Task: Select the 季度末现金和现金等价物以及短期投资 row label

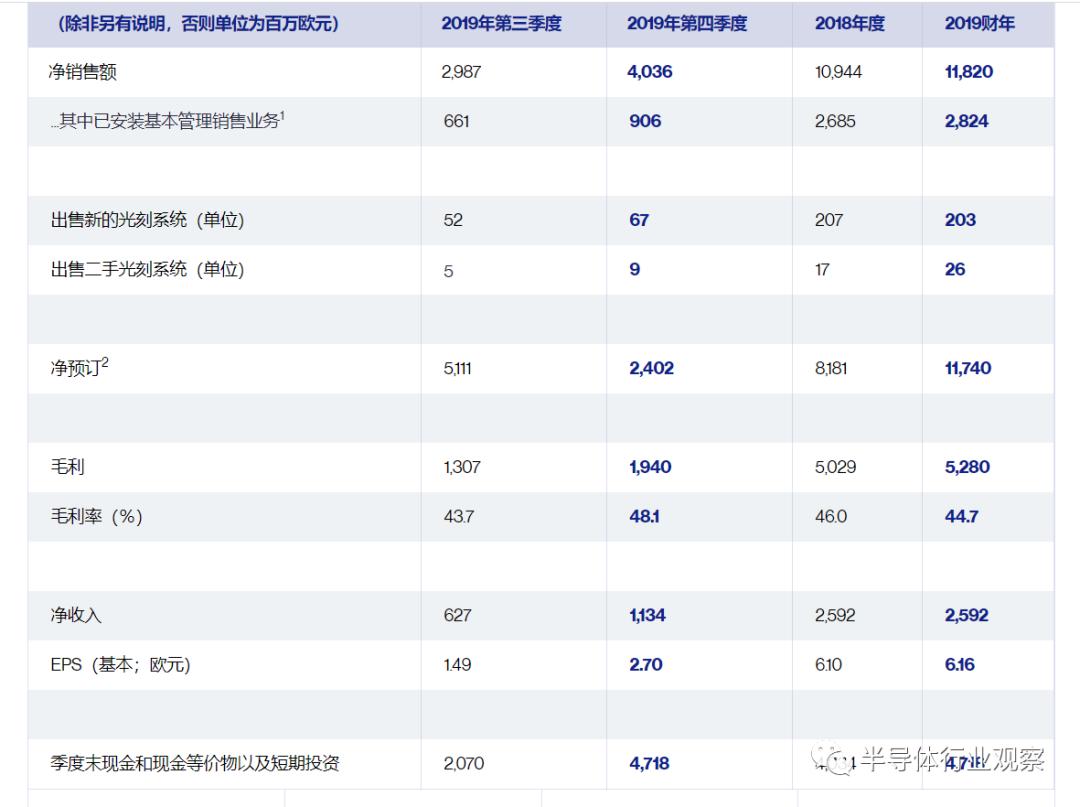Action: (x=195, y=763)
